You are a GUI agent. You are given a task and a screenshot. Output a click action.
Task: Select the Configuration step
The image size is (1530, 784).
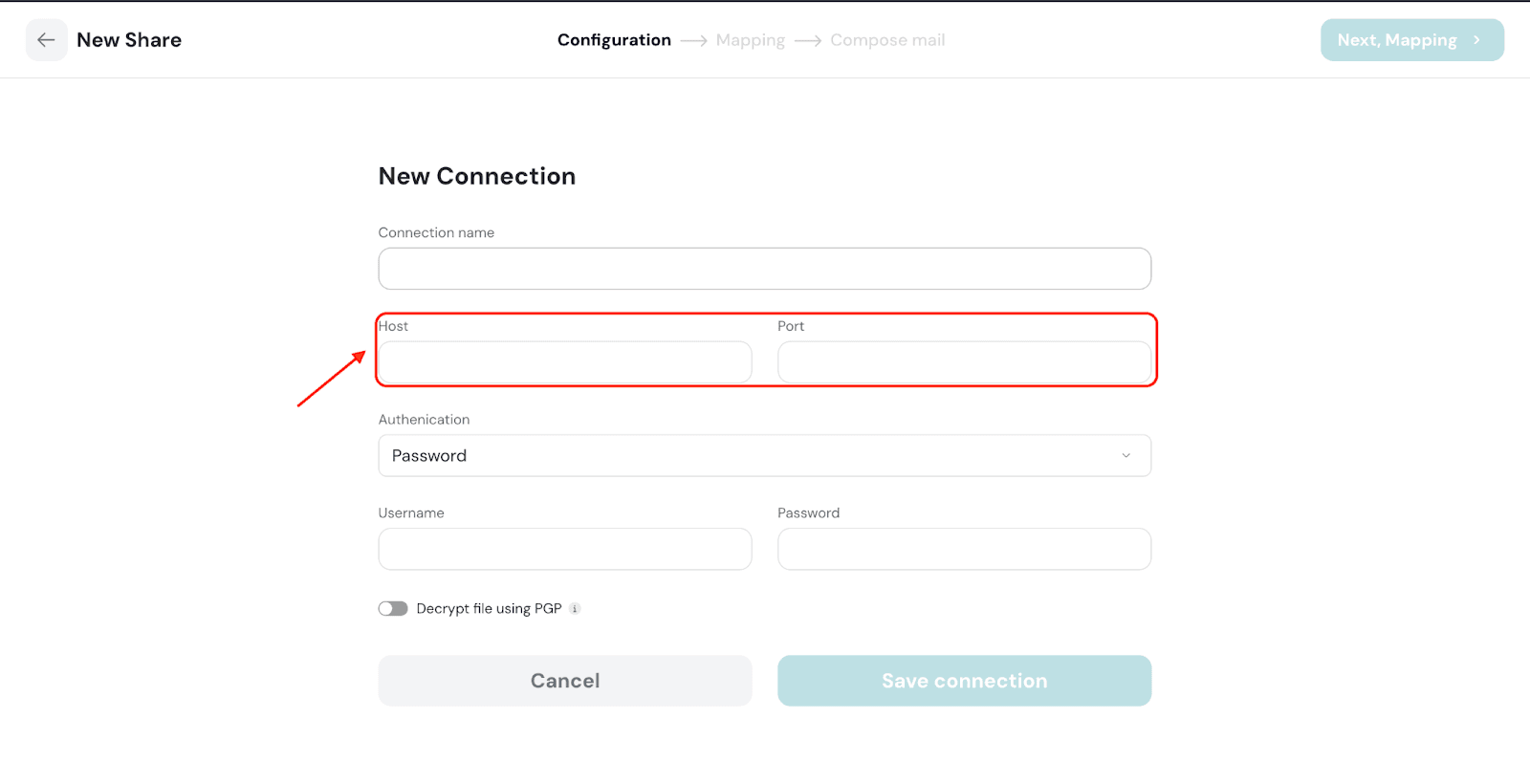614,40
